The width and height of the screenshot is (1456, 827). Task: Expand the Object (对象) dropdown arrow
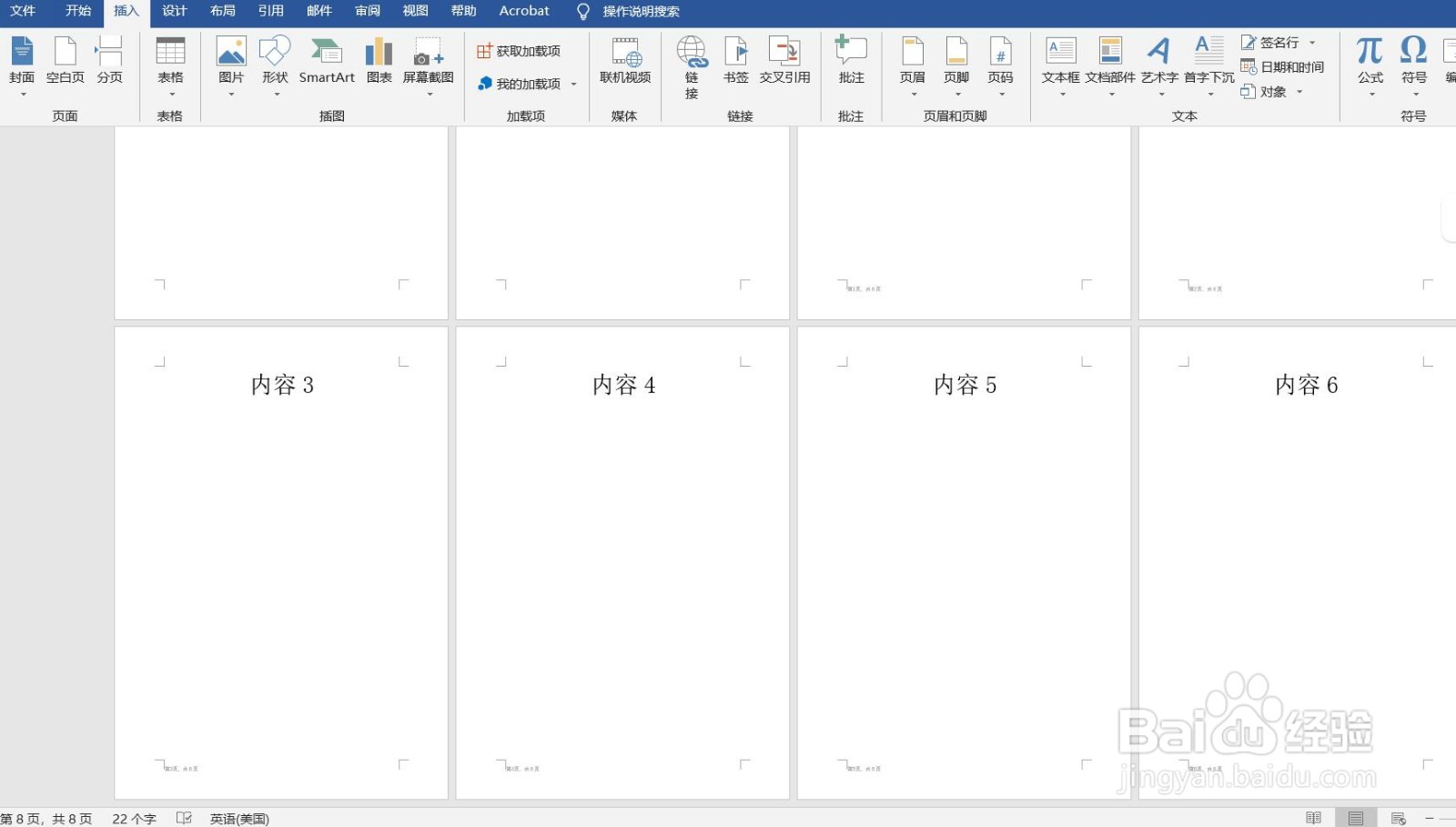point(1299,92)
